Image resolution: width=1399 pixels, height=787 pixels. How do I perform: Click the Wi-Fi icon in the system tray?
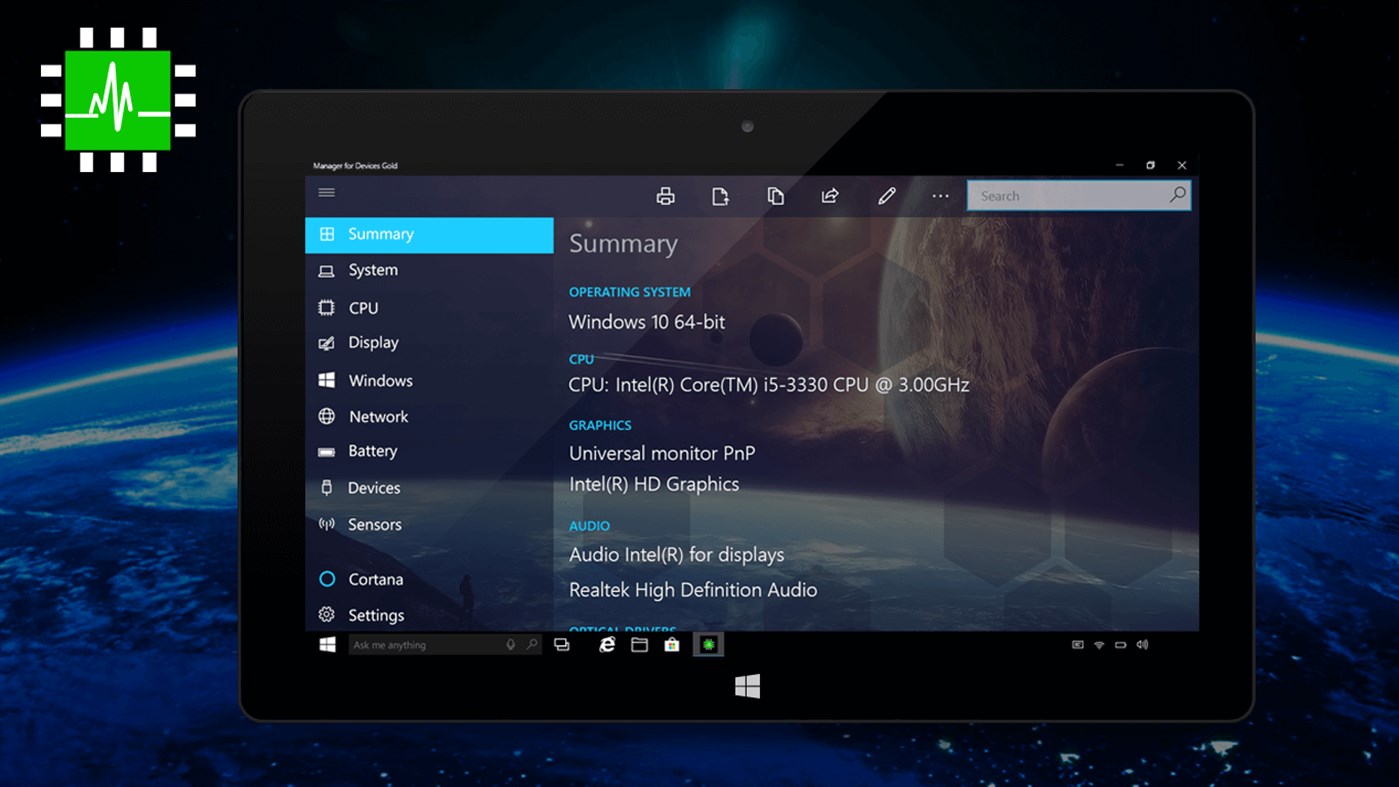(x=1098, y=644)
